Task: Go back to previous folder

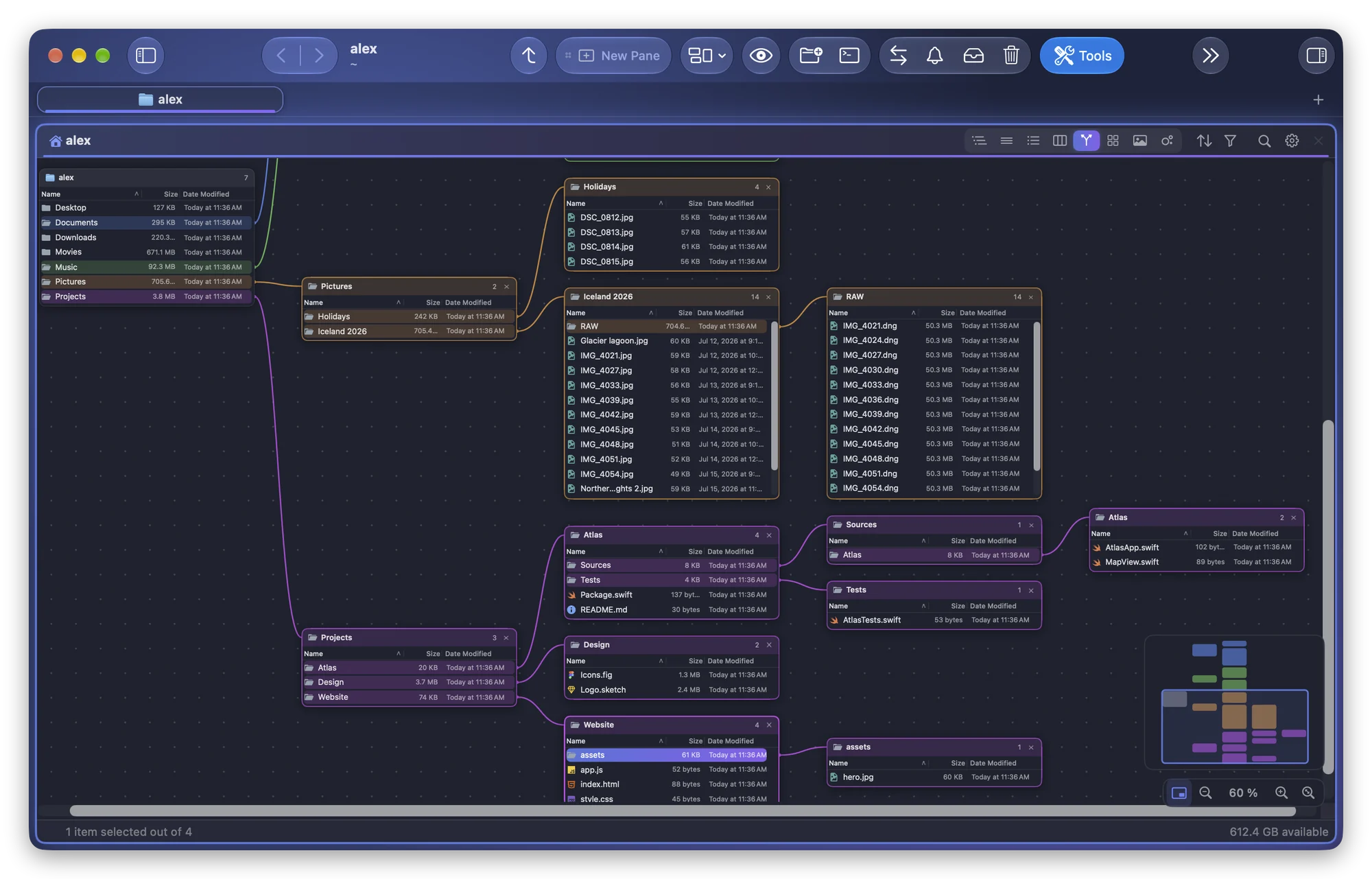Action: pyautogui.click(x=281, y=56)
